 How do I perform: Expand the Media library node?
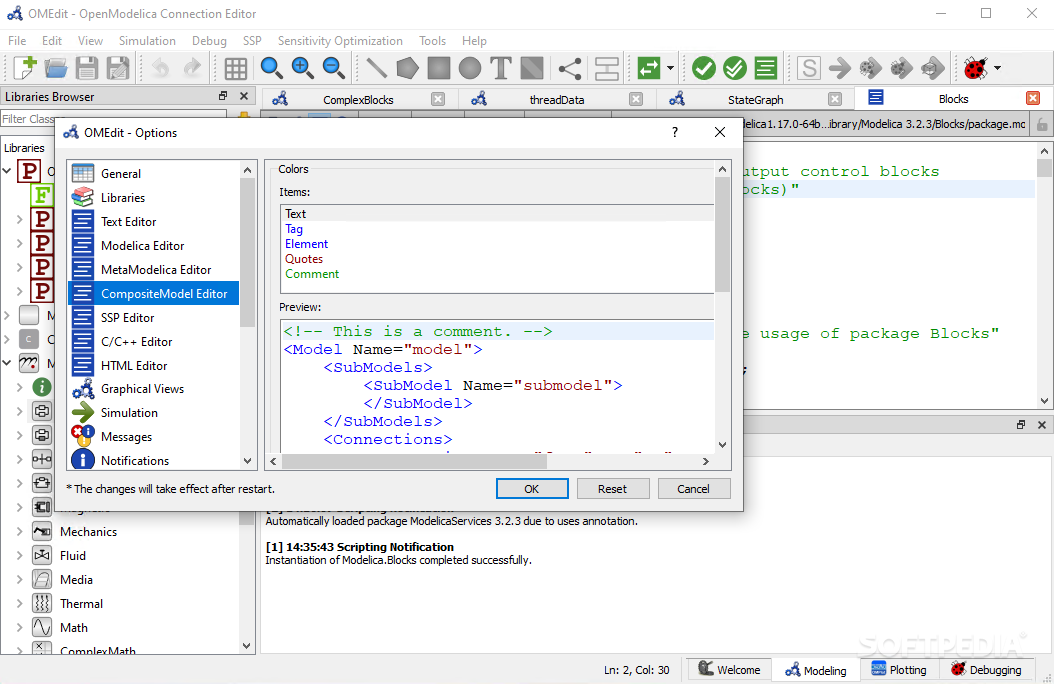click(x=19, y=580)
